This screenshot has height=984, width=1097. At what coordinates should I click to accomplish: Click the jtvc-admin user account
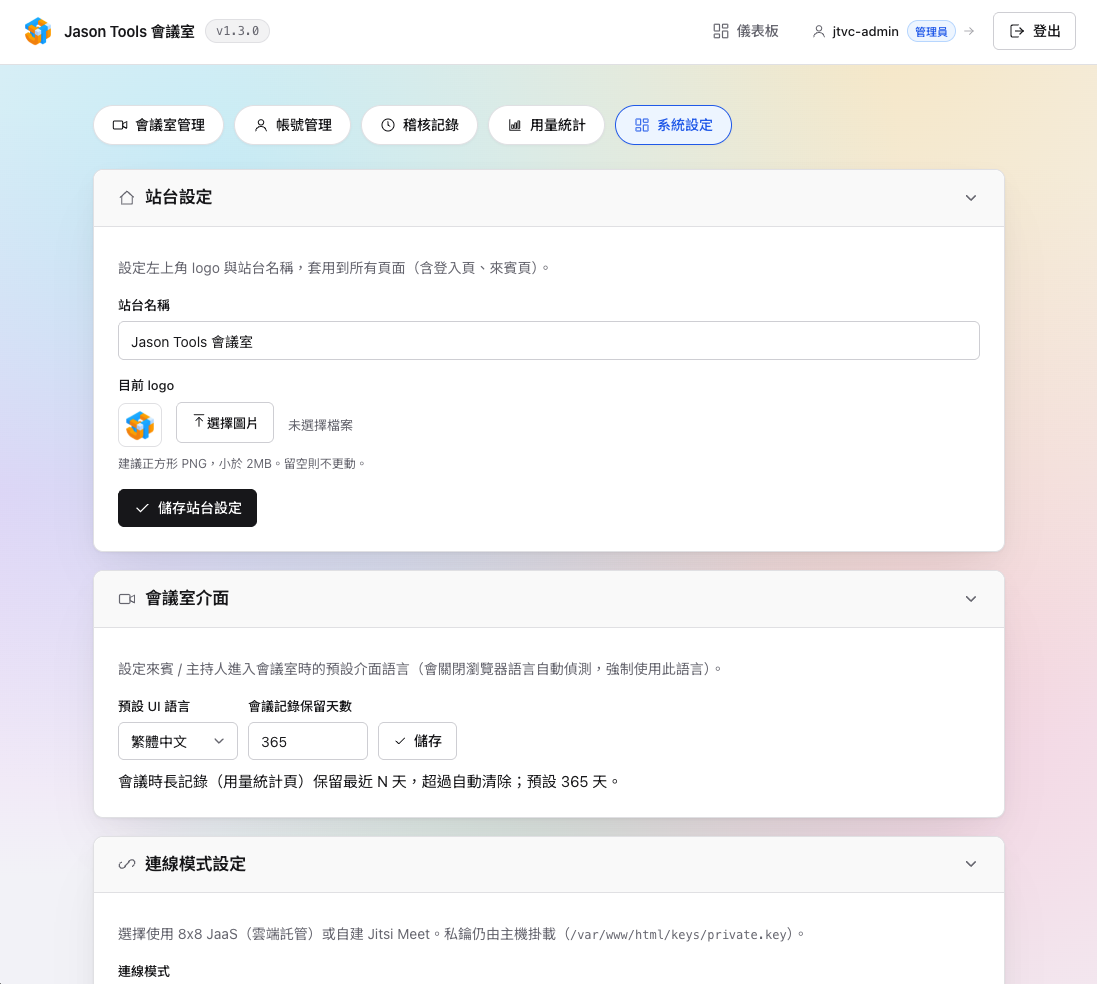(x=855, y=31)
